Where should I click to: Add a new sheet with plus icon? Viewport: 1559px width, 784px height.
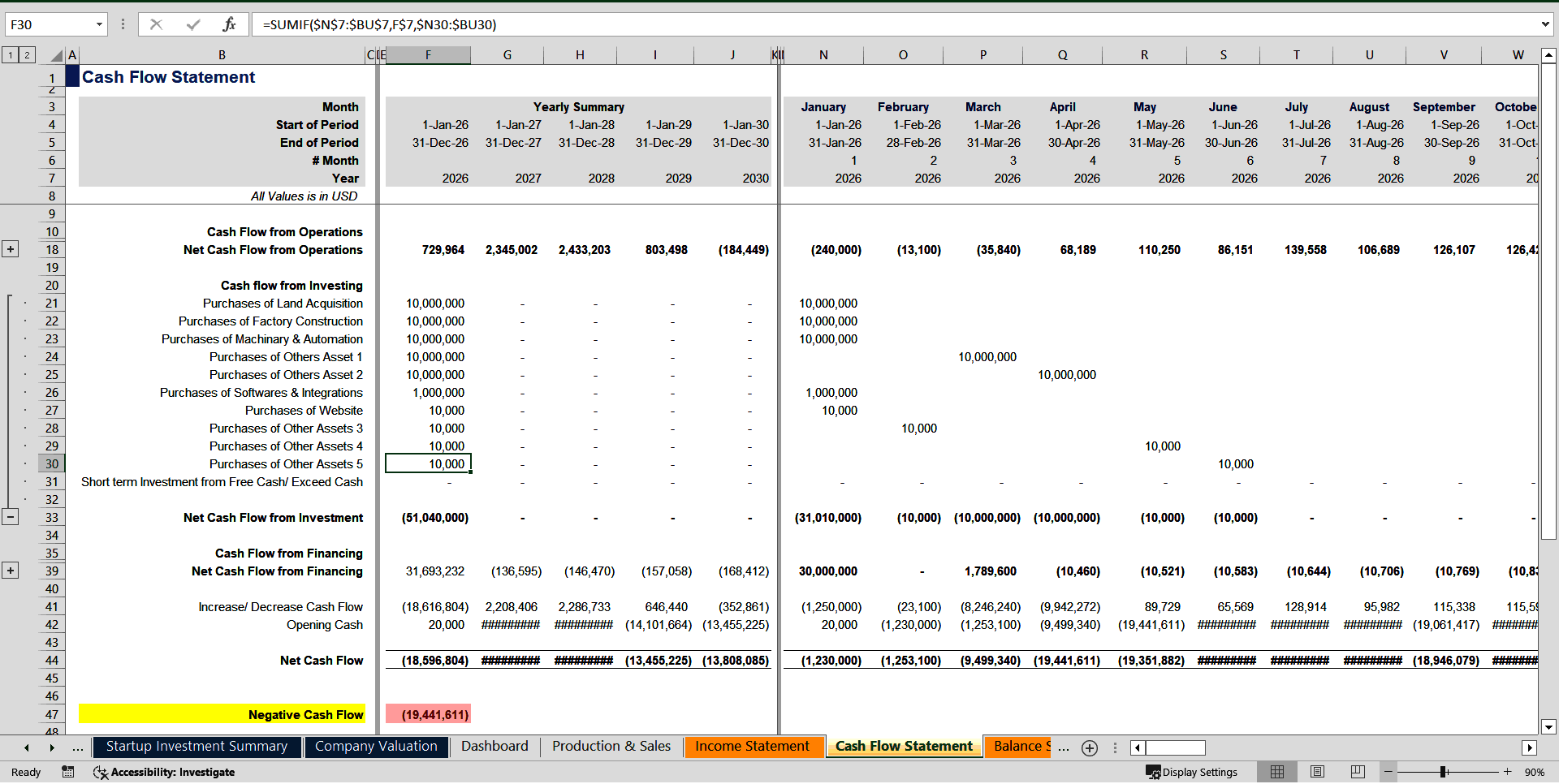pyautogui.click(x=1090, y=748)
